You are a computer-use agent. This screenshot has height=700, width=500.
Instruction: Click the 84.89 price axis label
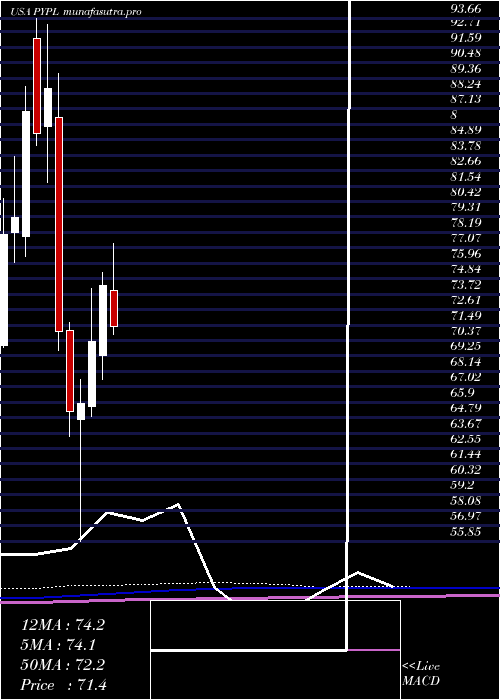(x=466, y=130)
